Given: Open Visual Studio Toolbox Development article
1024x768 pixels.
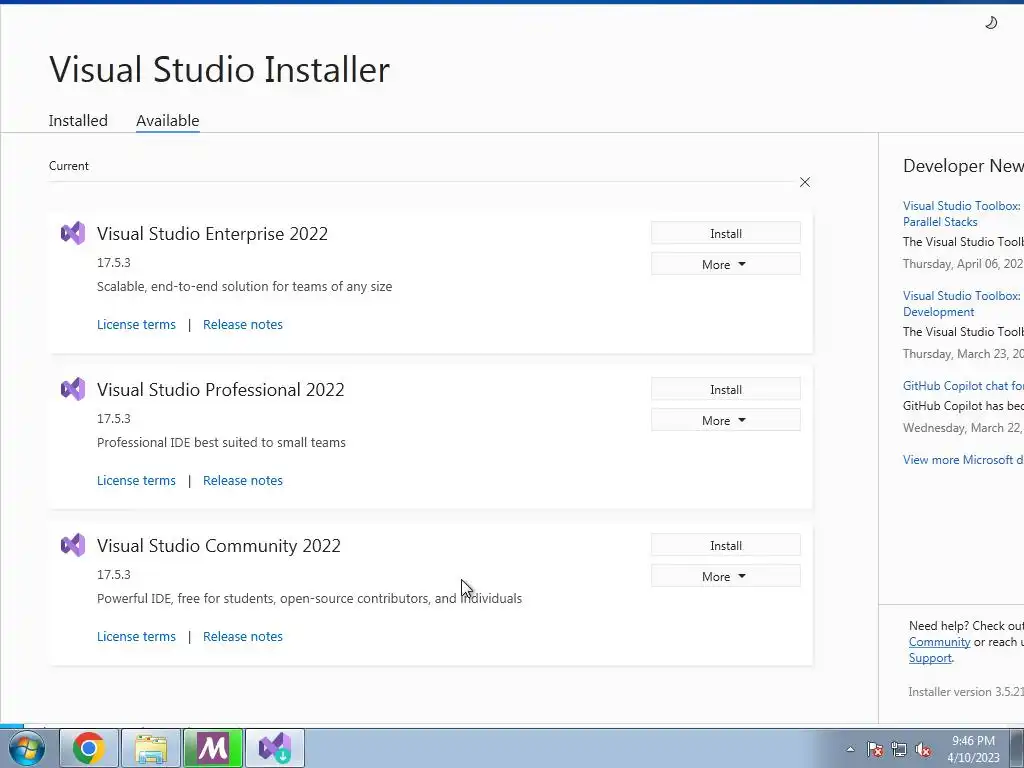Looking at the screenshot, I should (x=963, y=304).
